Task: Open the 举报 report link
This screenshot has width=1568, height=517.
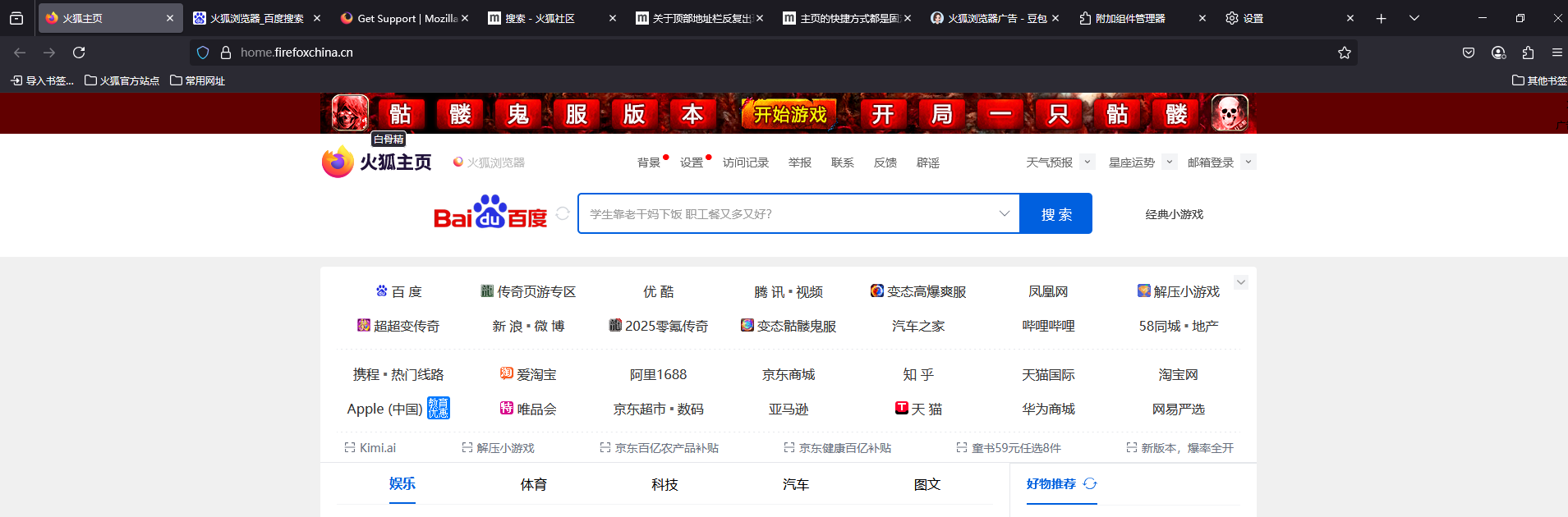Action: point(800,162)
